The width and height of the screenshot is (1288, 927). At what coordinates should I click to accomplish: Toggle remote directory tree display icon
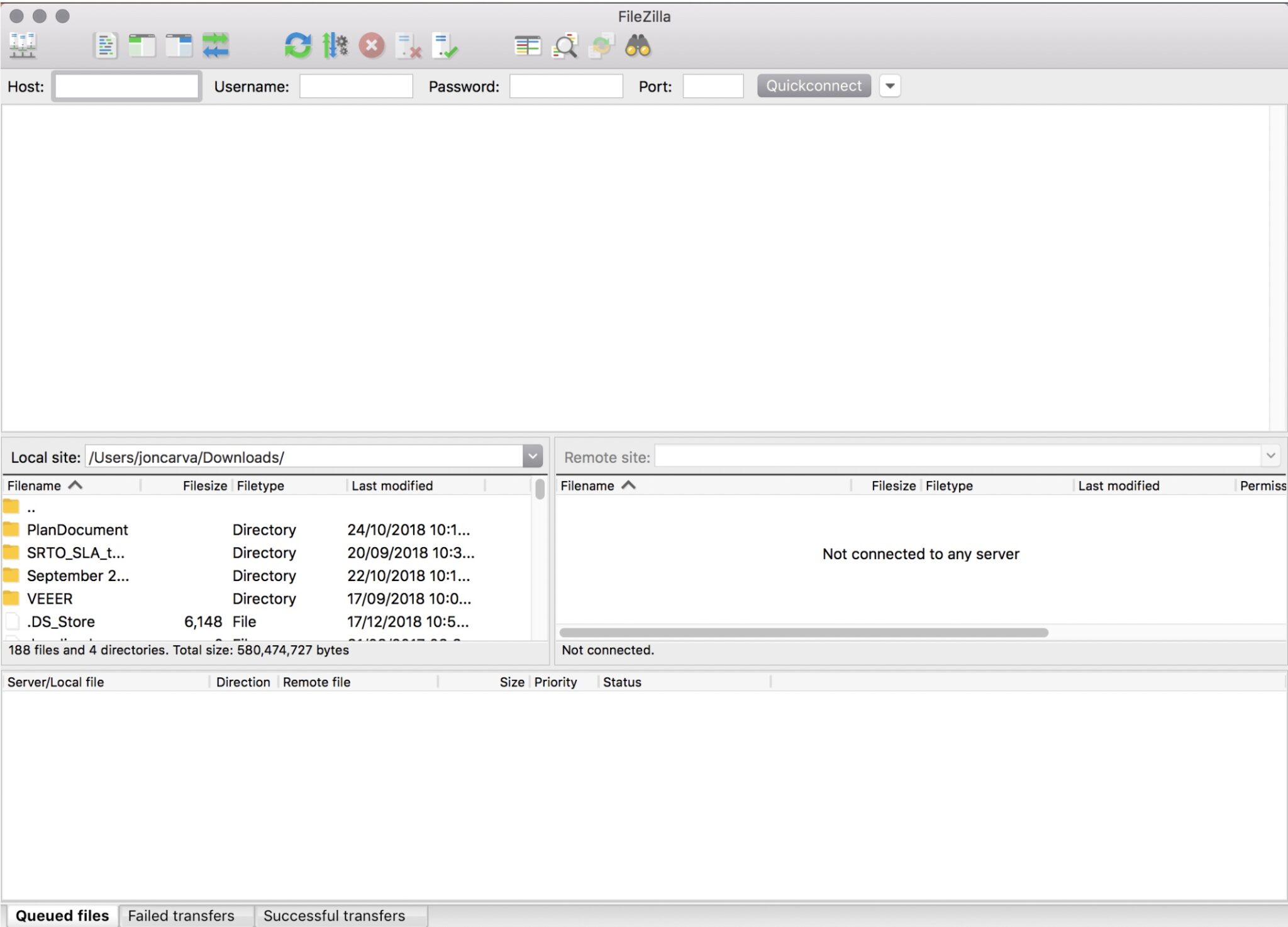[x=179, y=47]
